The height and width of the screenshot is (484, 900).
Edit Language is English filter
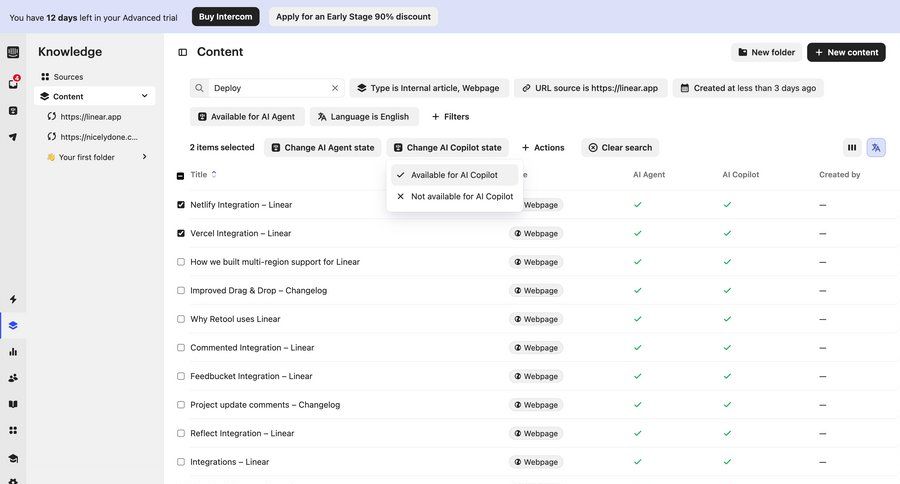pyautogui.click(x=364, y=117)
